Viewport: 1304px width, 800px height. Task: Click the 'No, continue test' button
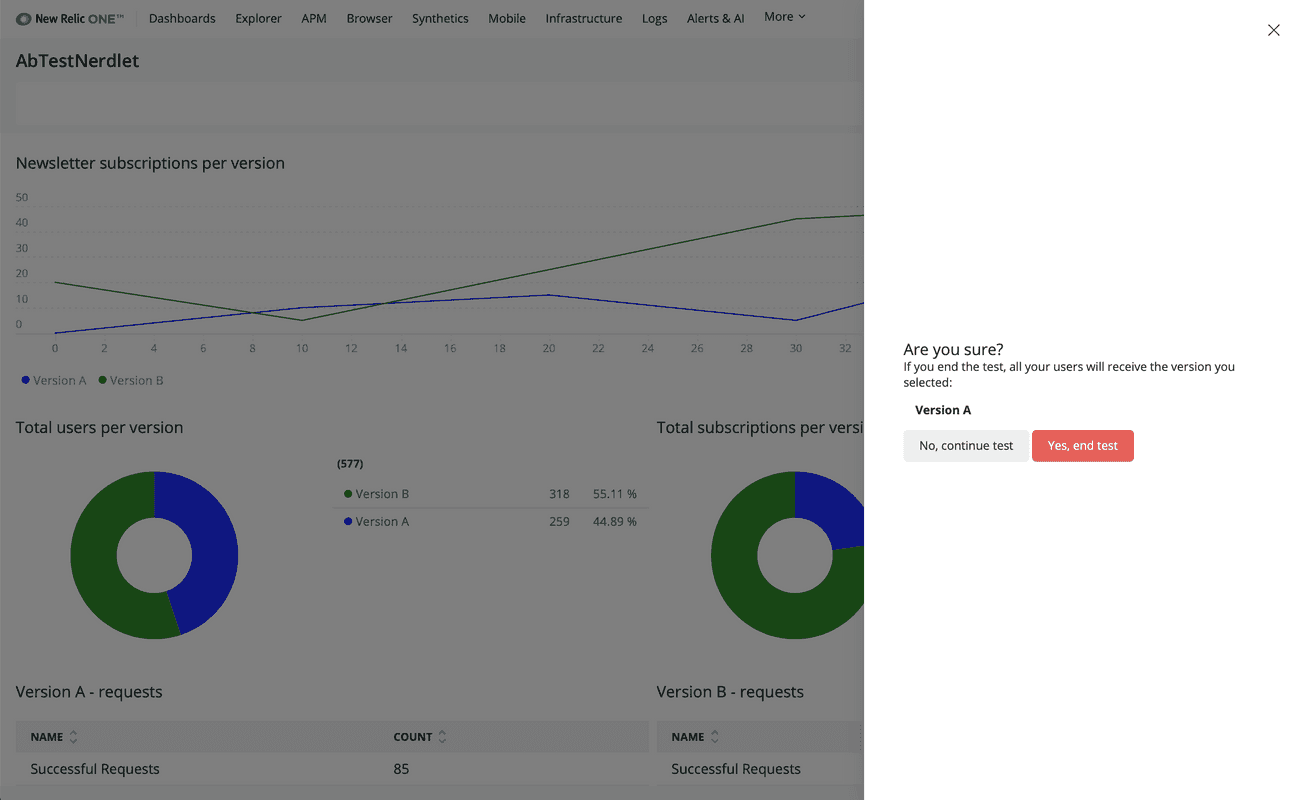click(x=966, y=446)
